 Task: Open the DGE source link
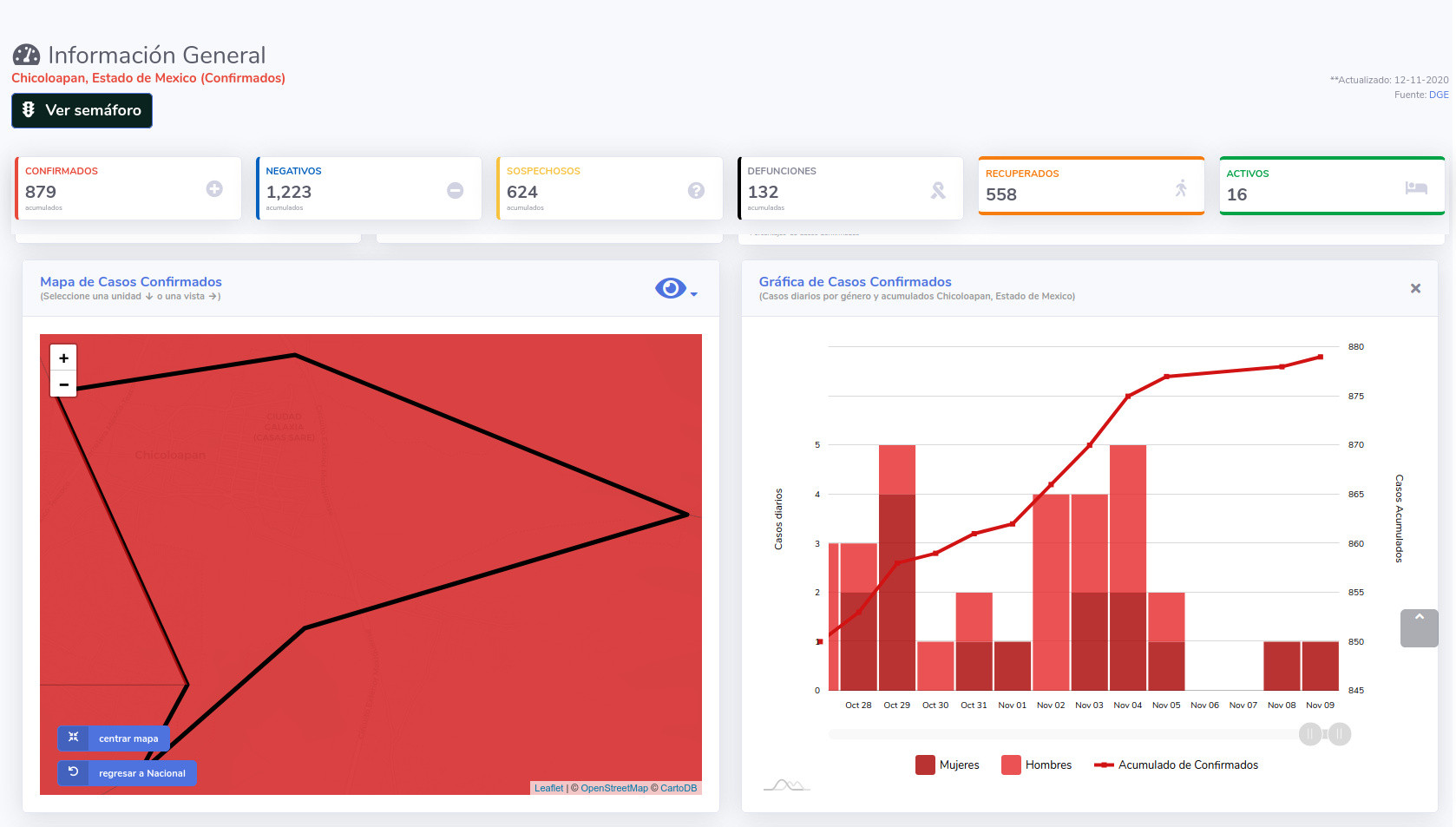pyautogui.click(x=1439, y=95)
